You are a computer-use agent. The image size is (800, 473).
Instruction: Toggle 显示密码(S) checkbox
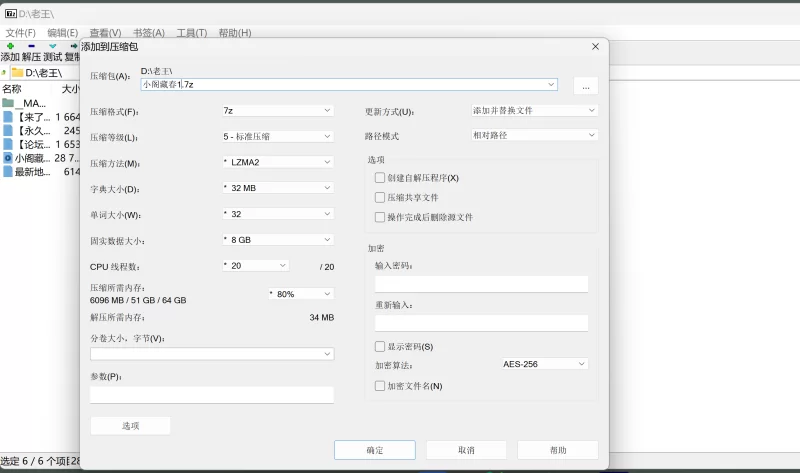(380, 347)
